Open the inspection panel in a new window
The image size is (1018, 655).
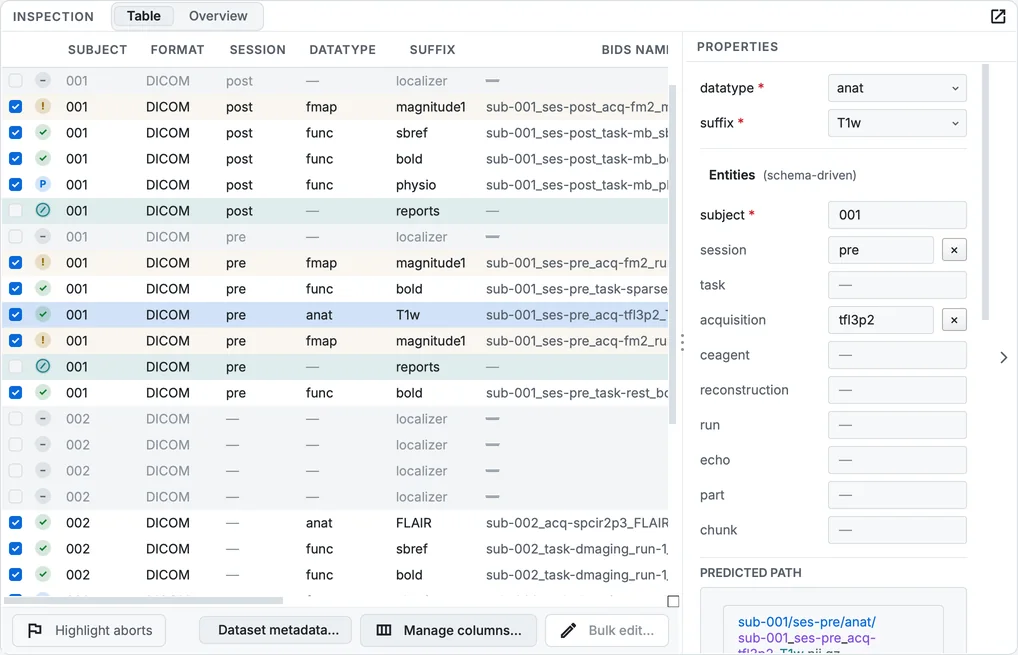click(x=998, y=16)
